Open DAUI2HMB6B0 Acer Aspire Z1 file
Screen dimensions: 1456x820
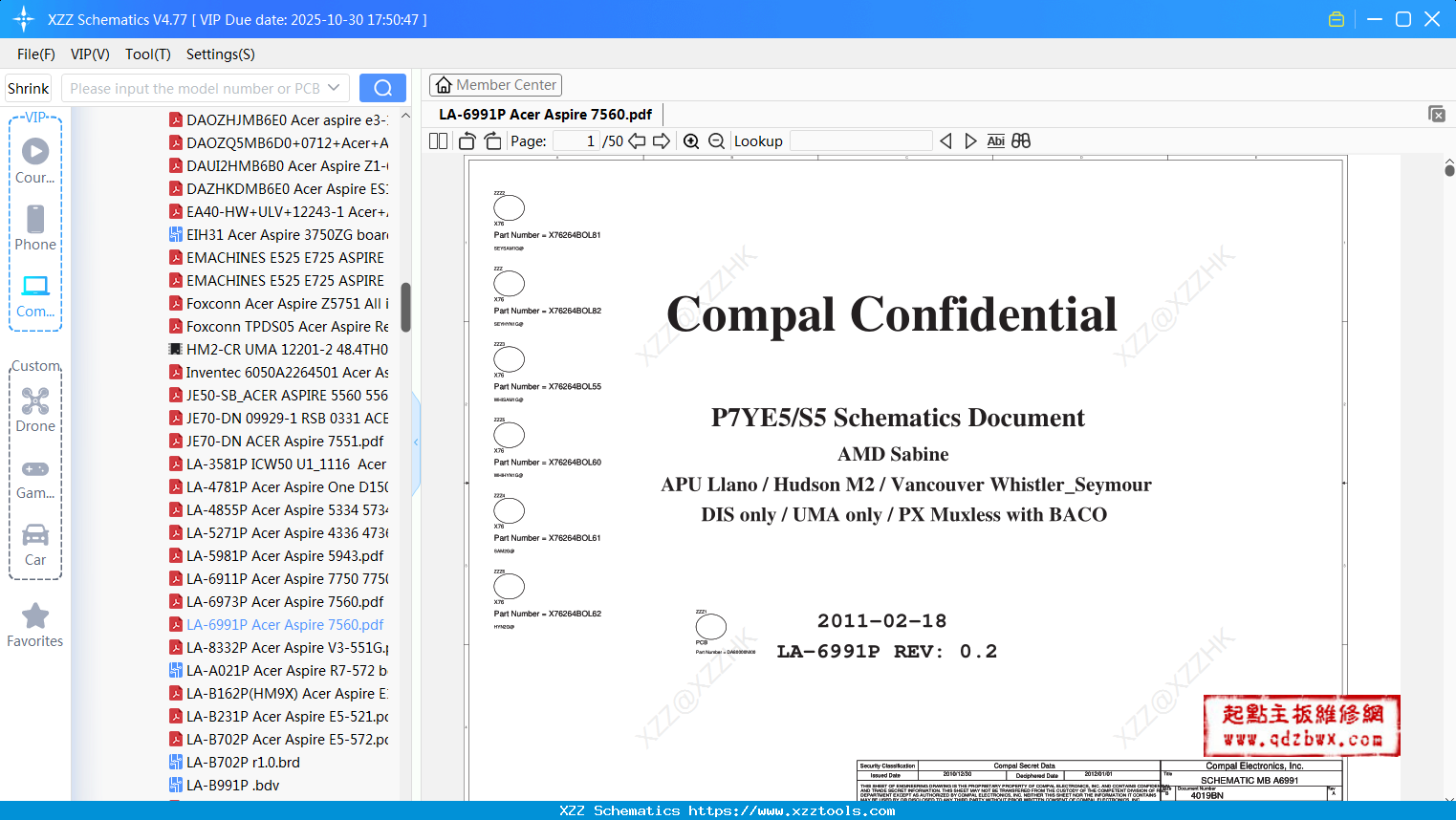click(279, 166)
